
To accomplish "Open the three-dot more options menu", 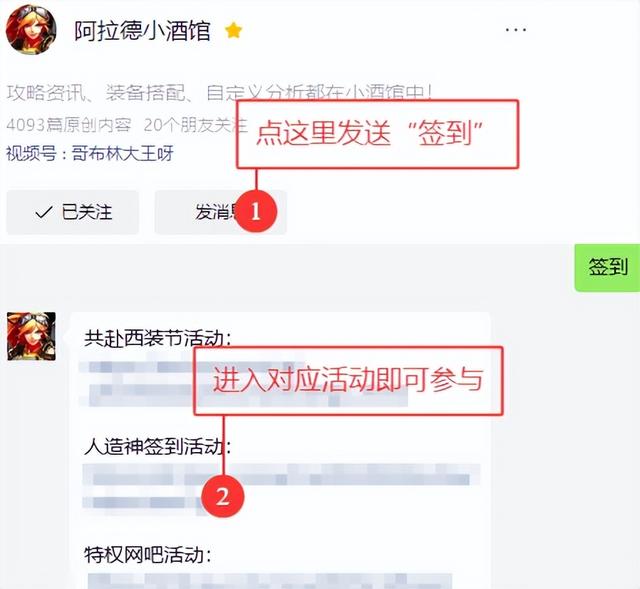I will (516, 30).
